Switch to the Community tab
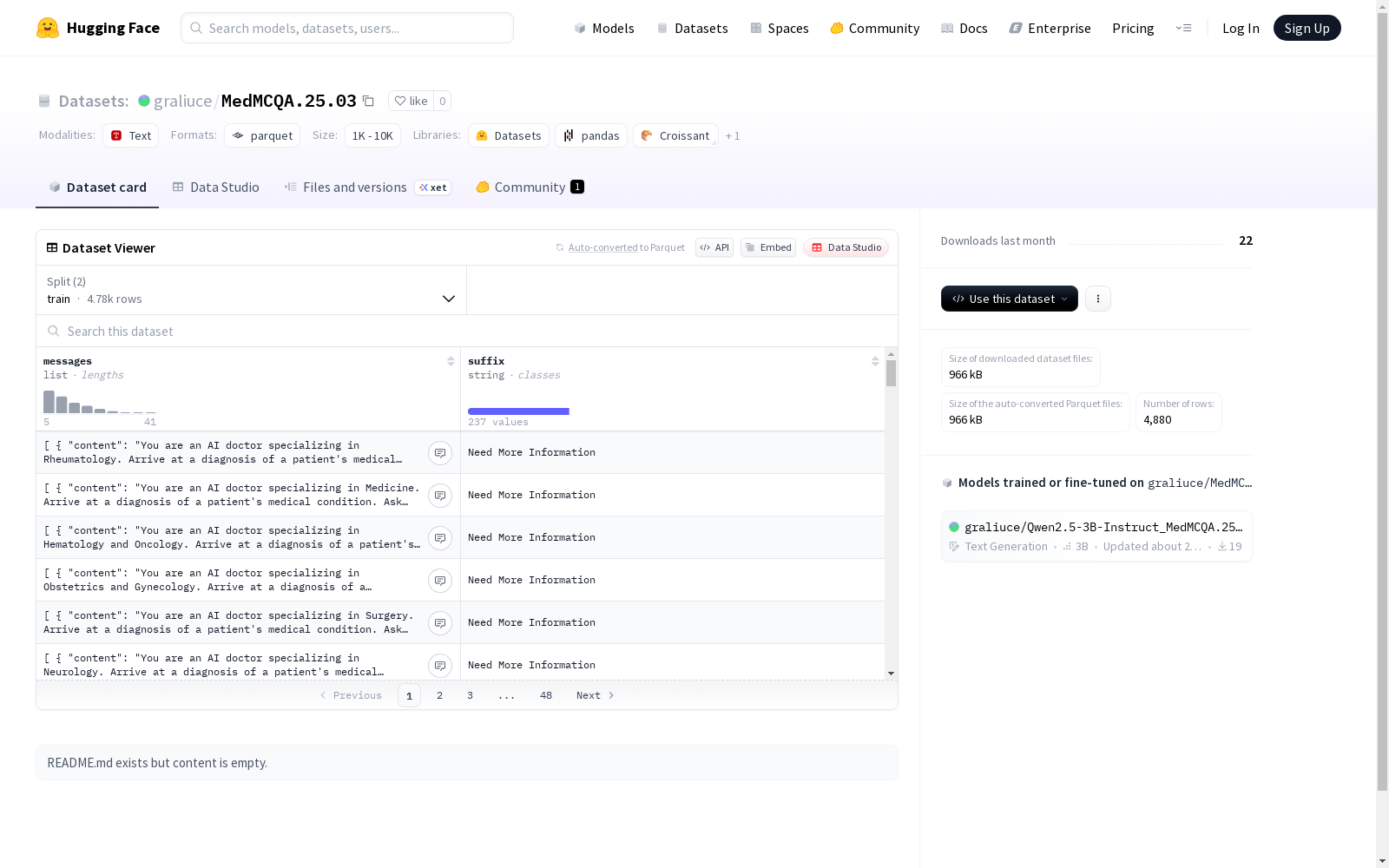 pyautogui.click(x=530, y=187)
